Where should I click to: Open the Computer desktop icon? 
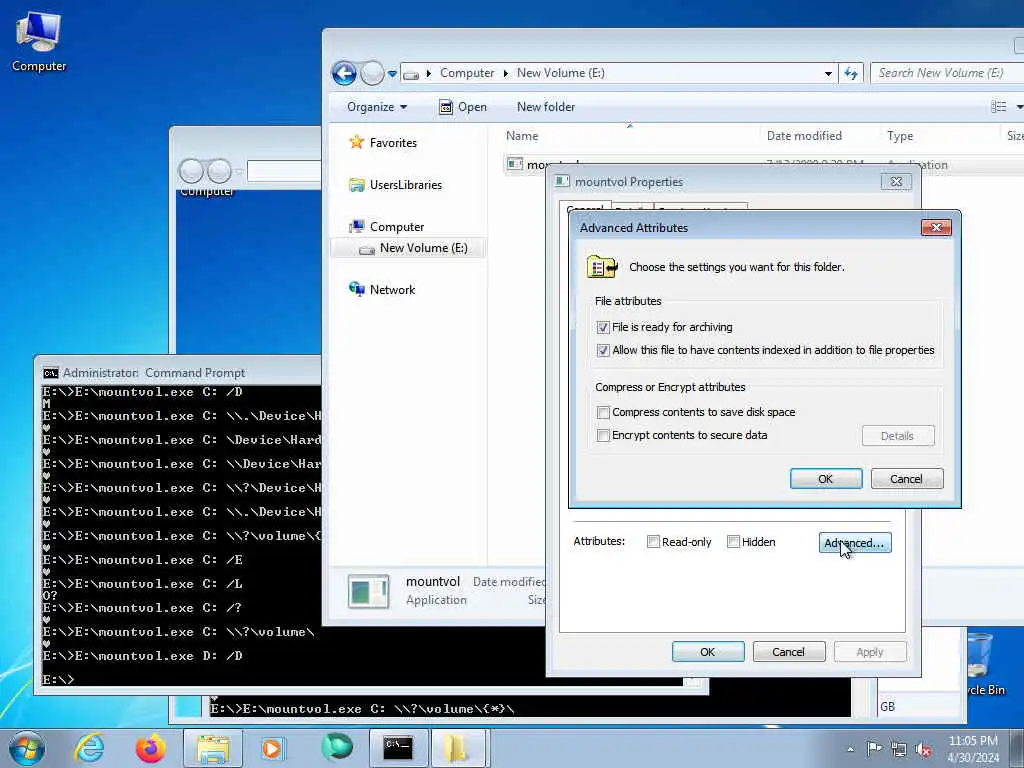point(39,40)
